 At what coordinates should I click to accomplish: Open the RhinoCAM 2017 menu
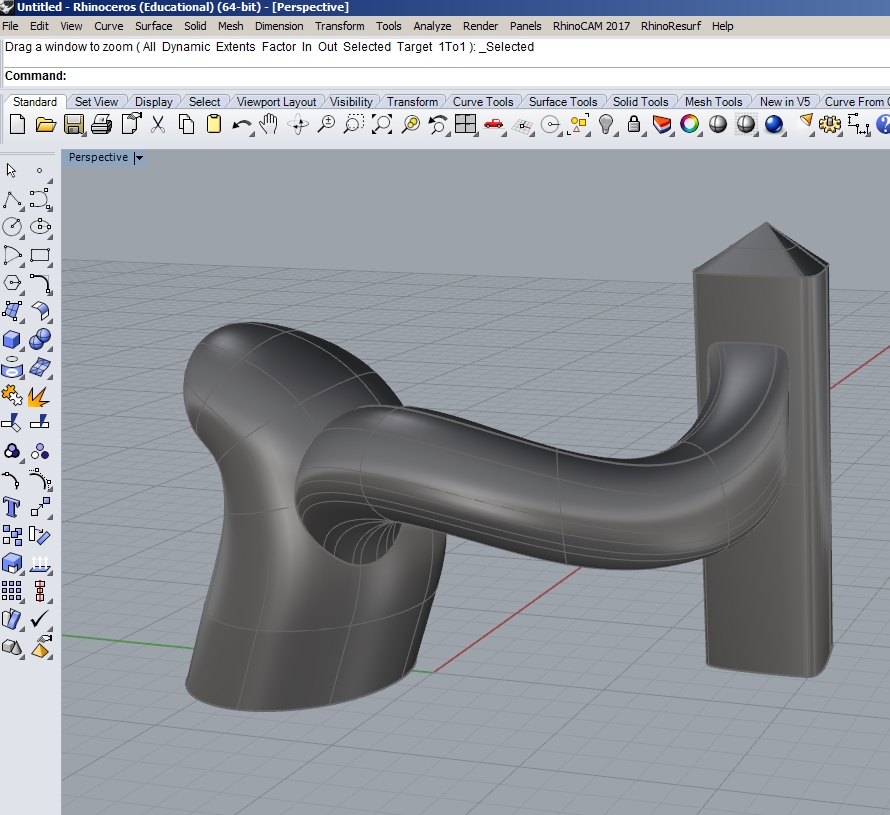[591, 26]
